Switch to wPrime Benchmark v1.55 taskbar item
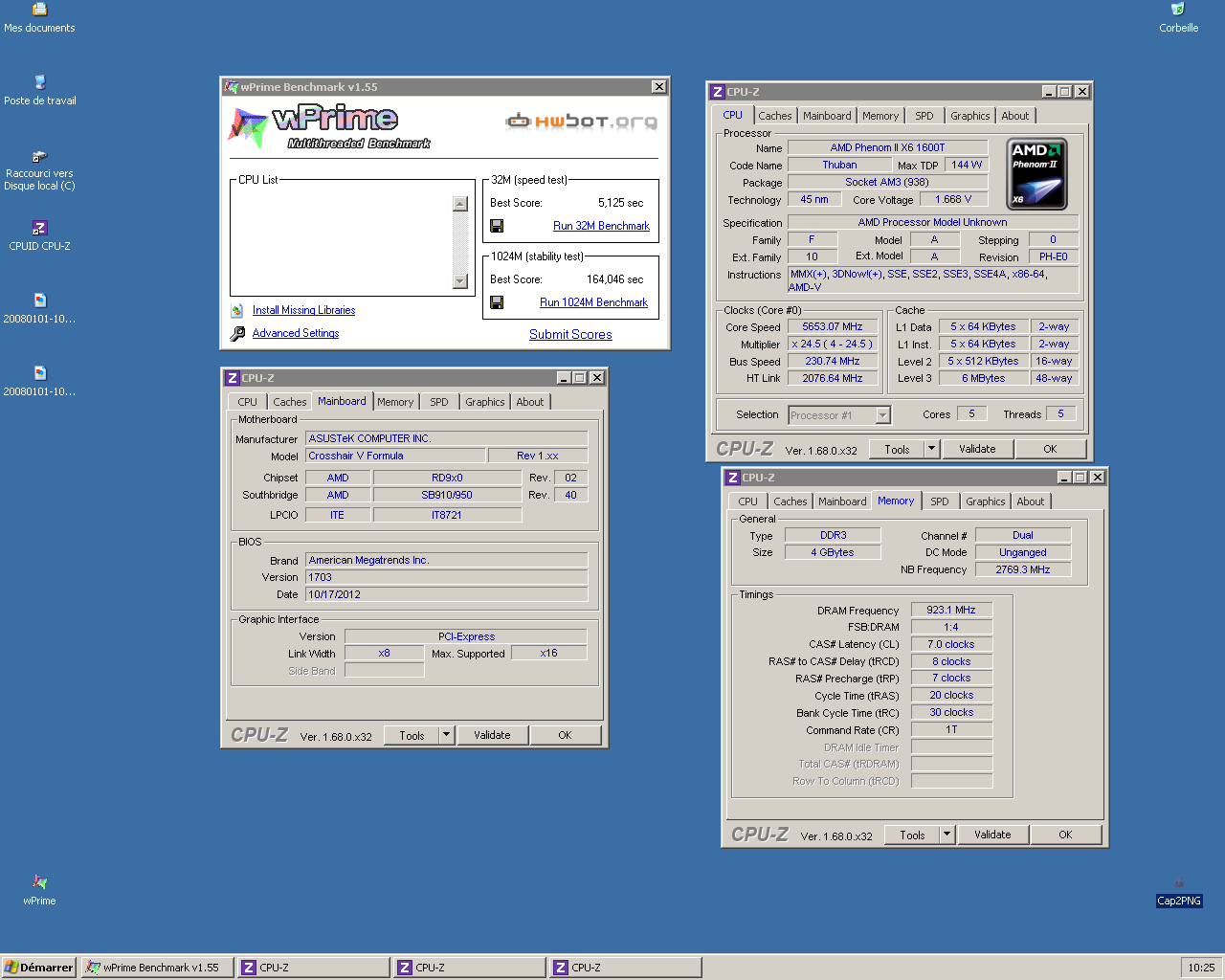This screenshot has width=1225, height=980. pos(157,968)
